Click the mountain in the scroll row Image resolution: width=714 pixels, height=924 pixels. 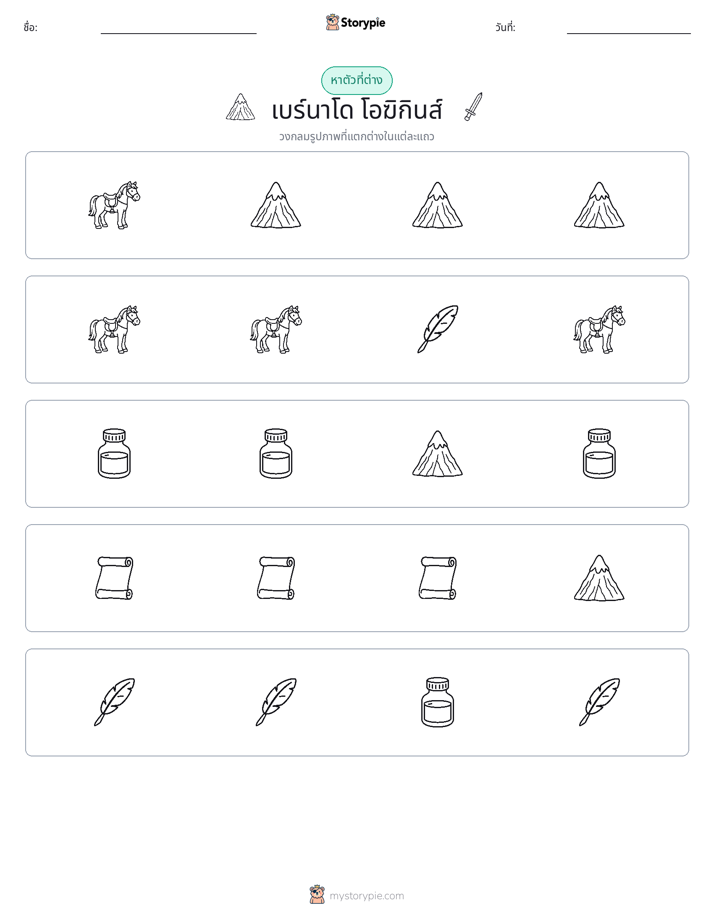point(599,578)
